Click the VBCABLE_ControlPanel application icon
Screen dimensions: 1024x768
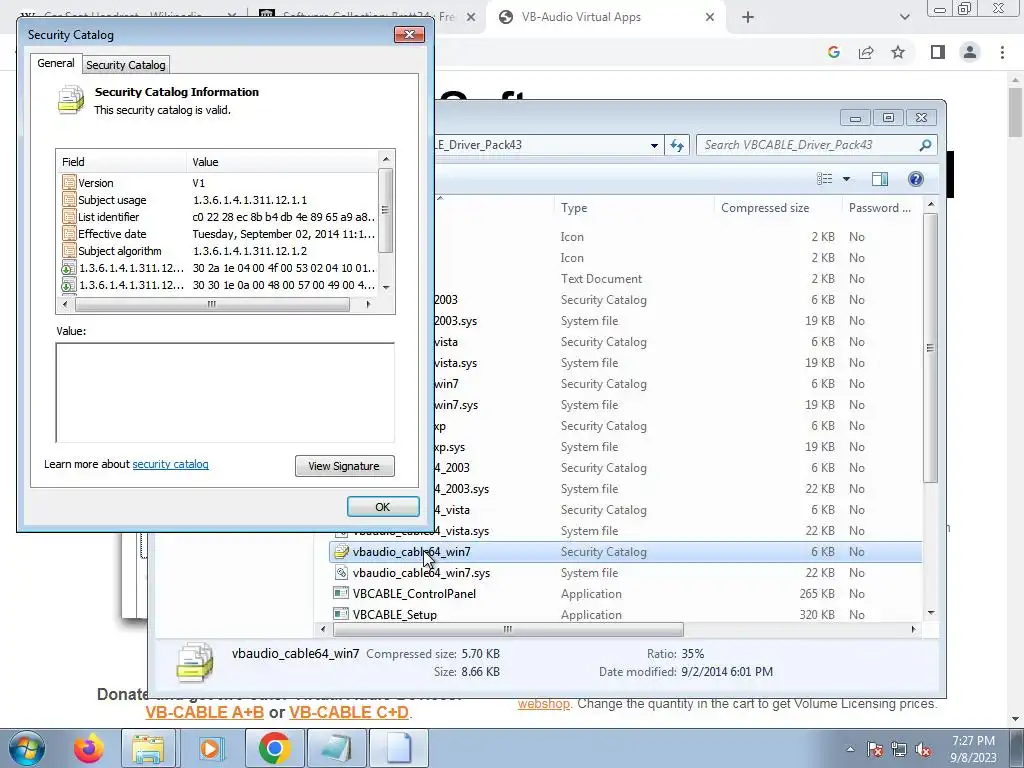pyautogui.click(x=340, y=594)
